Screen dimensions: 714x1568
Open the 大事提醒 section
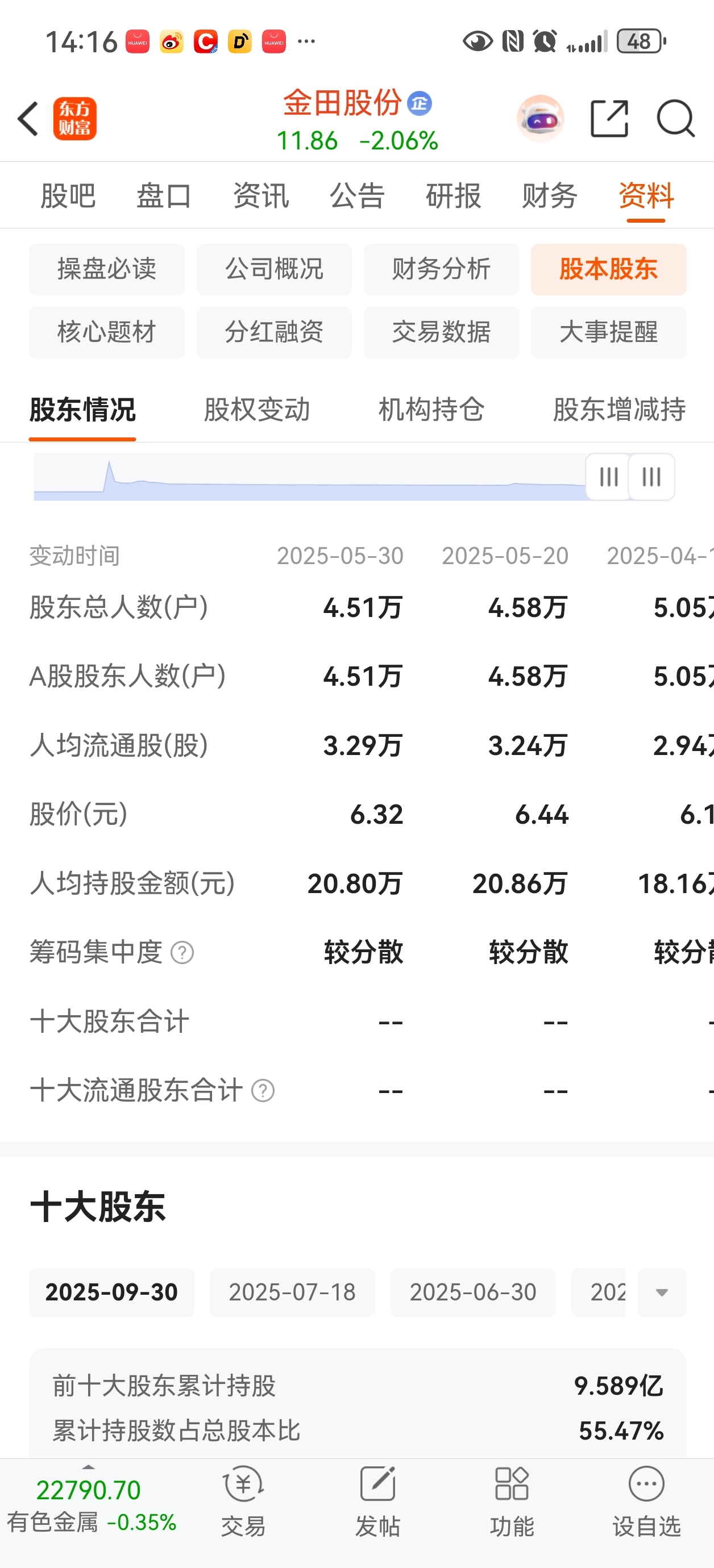[x=609, y=332]
